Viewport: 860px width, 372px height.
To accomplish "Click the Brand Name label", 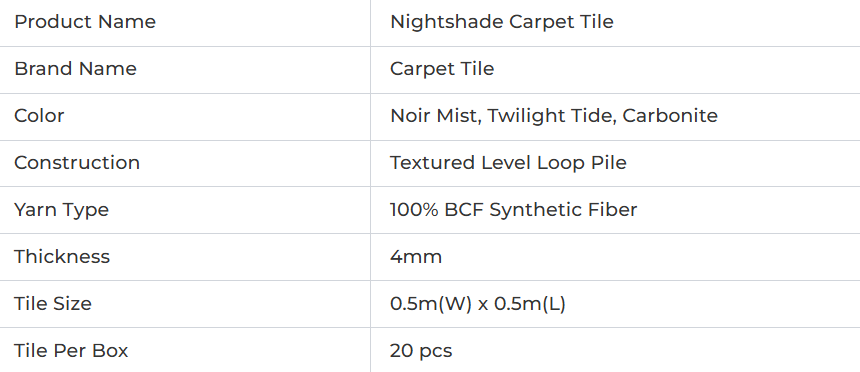I will click(75, 69).
